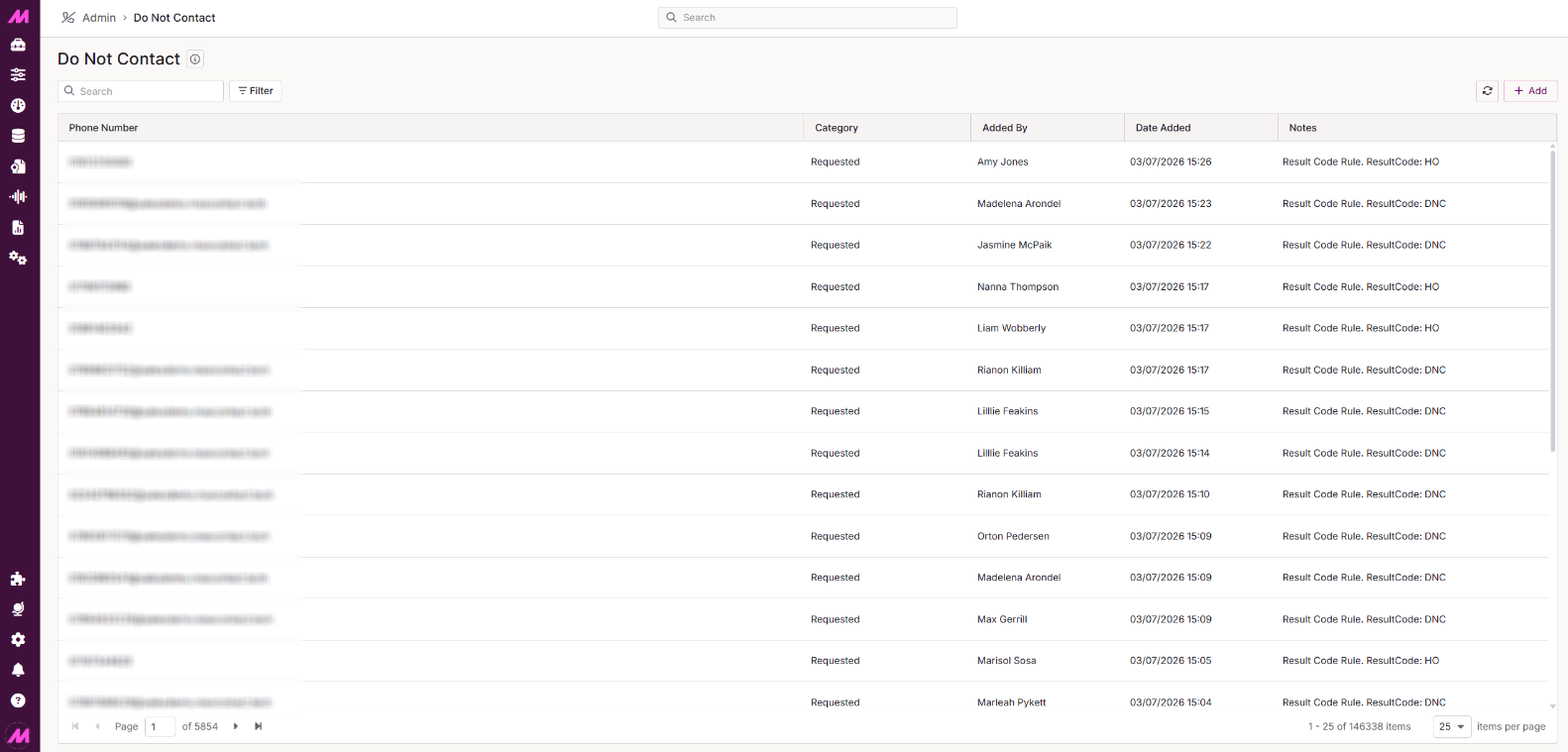Select the row added by Max Gerrill

[803, 619]
